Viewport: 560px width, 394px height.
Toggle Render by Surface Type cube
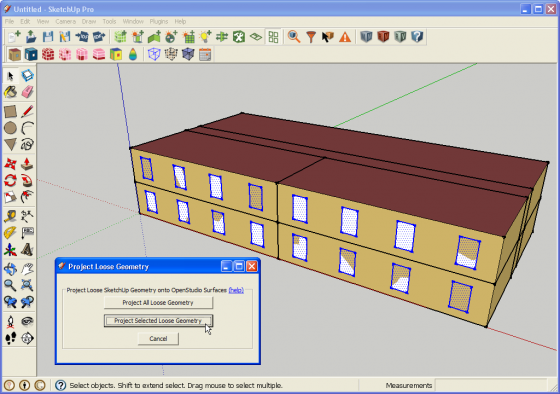pyautogui.click(x=14, y=55)
